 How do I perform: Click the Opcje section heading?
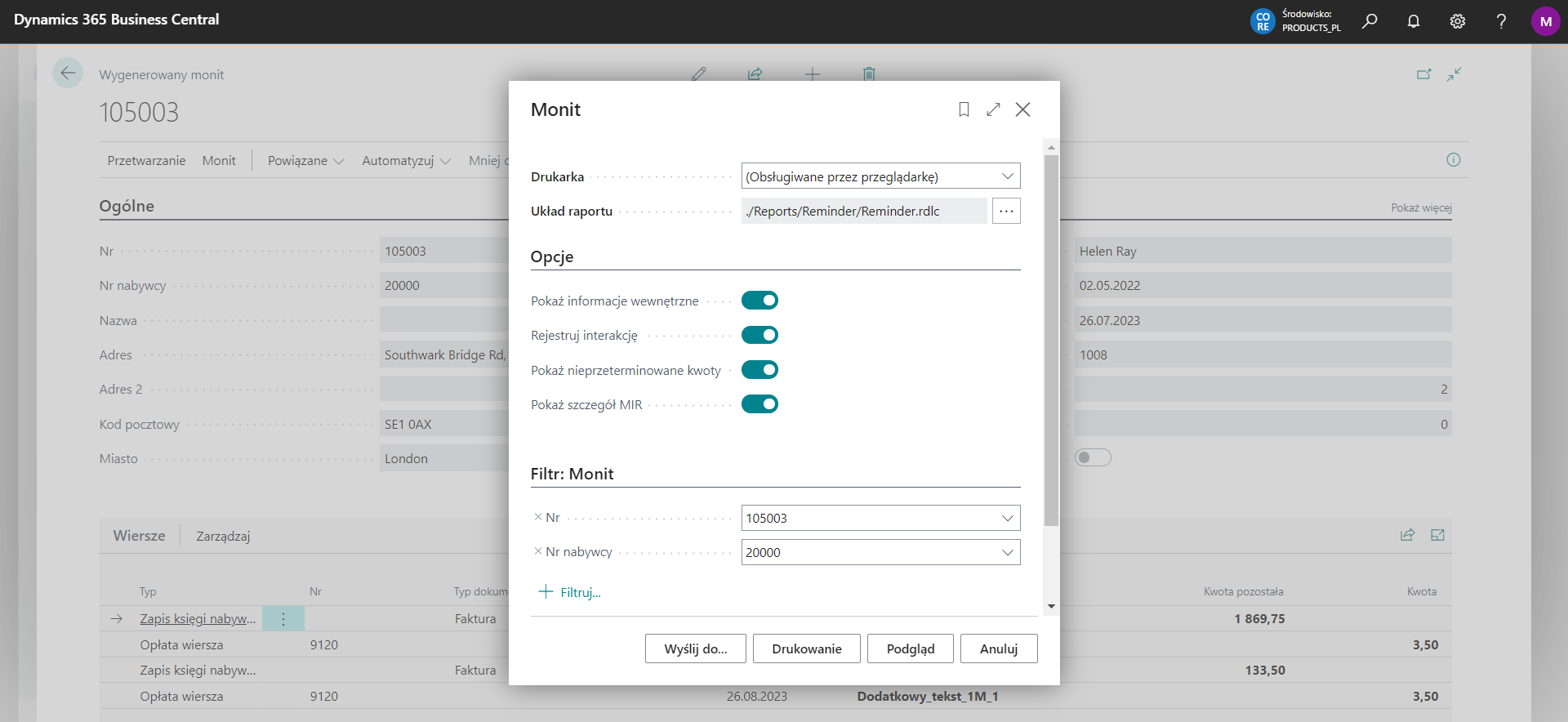pos(552,256)
